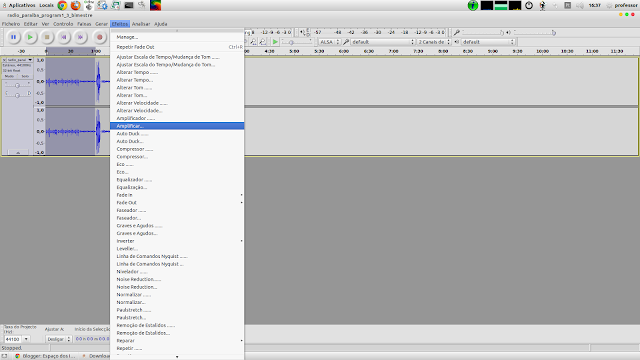Click the timeline ruler at 6:00
The height and width of the screenshot is (360, 640).
[x=344, y=51]
